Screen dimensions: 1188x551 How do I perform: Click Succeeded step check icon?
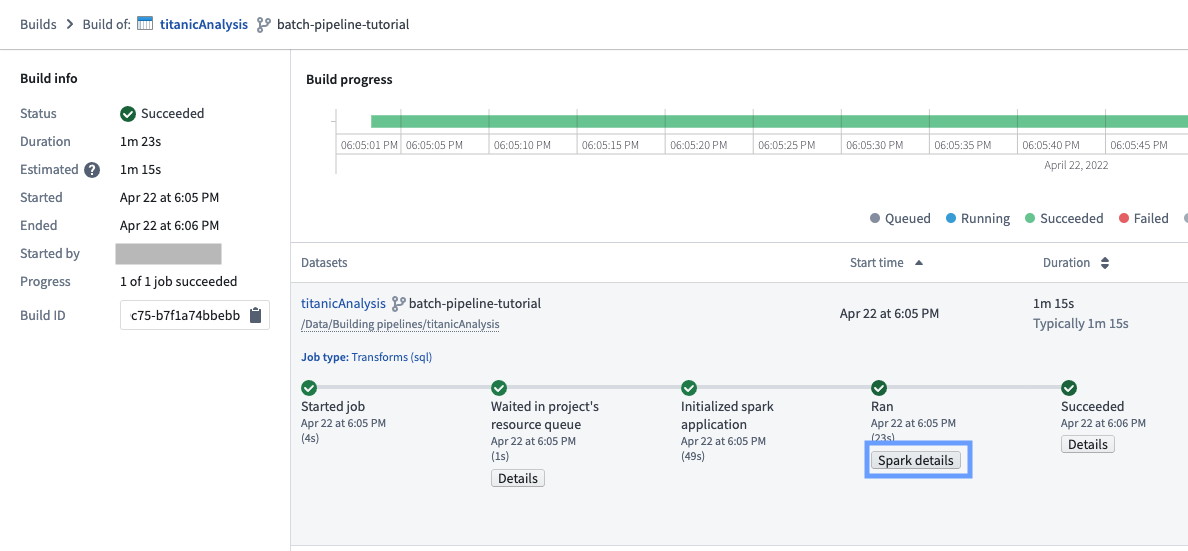[1069, 388]
